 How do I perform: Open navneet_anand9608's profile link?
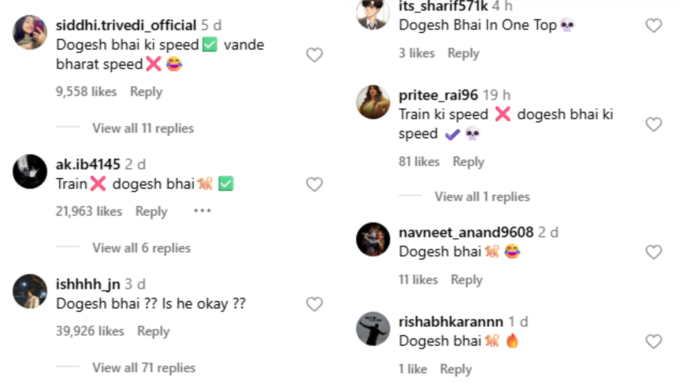(466, 232)
